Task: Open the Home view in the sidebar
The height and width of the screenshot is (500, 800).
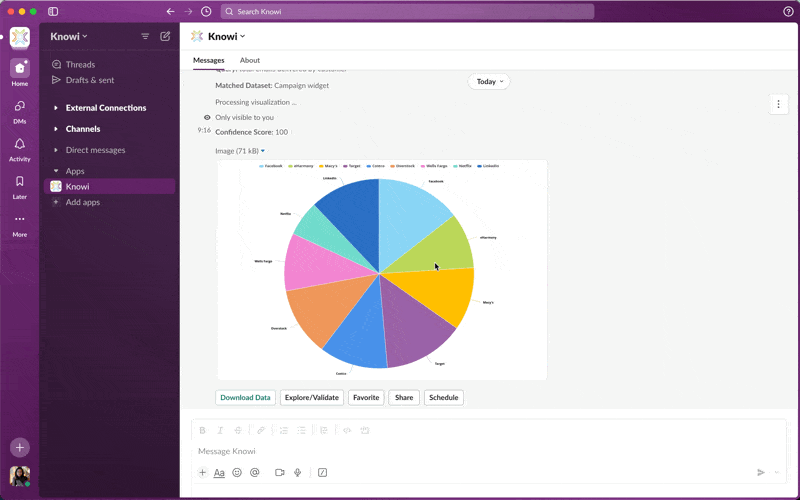Action: 19,72
